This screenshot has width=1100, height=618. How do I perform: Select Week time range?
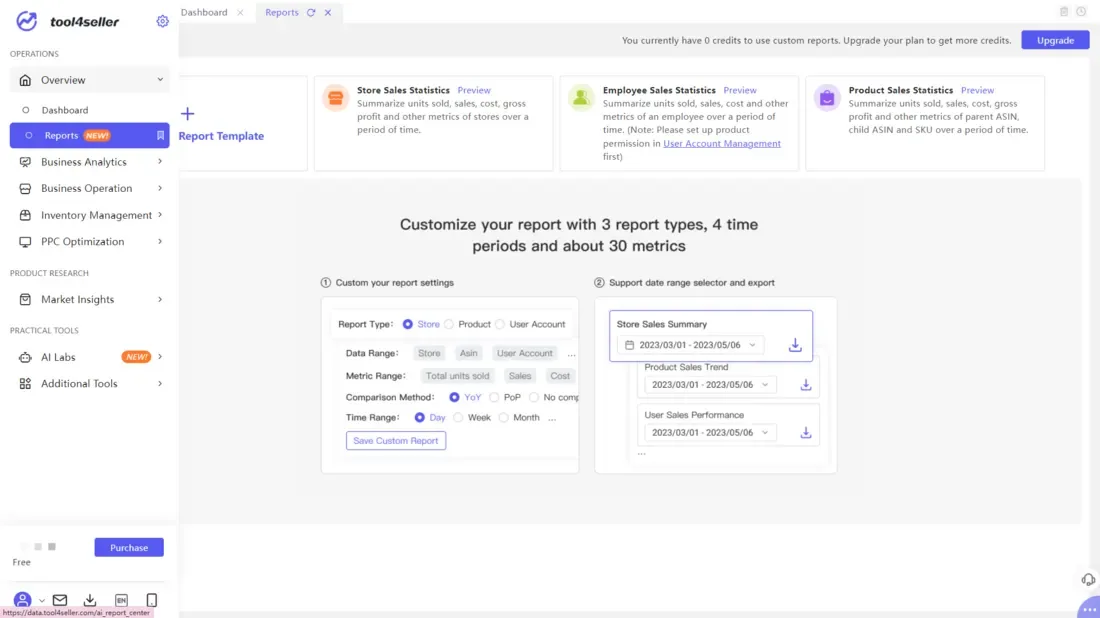(458, 417)
